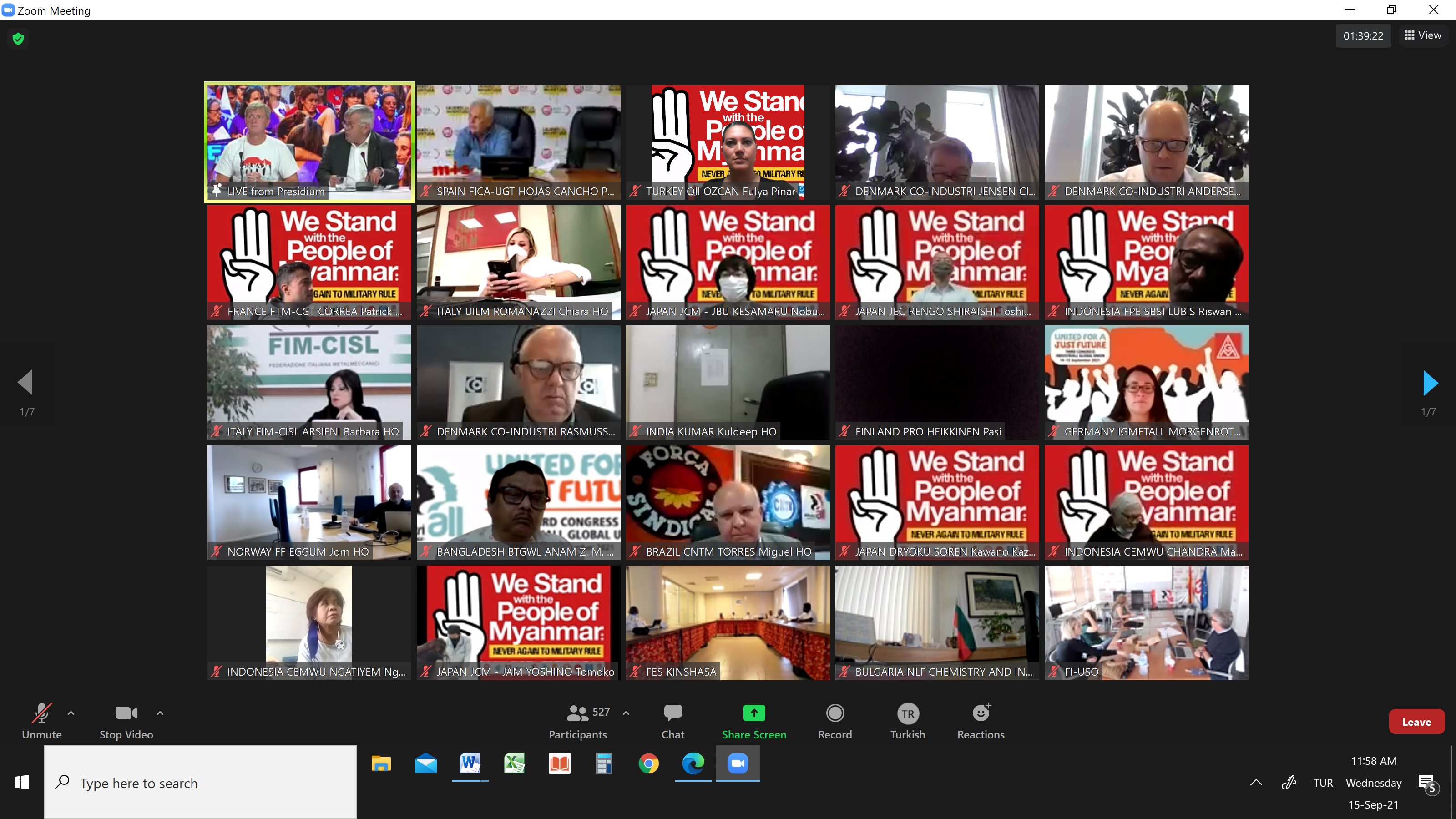This screenshot has width=1456, height=819.
Task: Go to next gallery page arrow
Action: click(1430, 383)
